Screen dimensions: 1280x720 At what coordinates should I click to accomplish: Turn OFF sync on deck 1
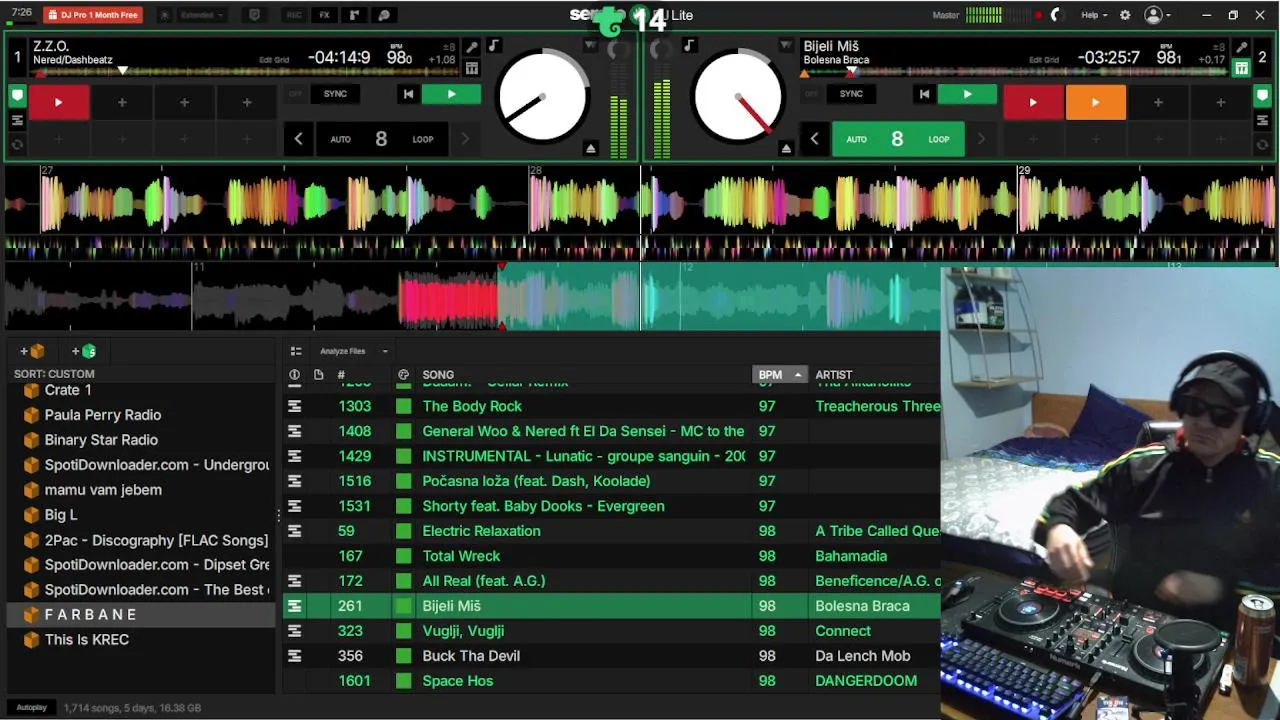pyautogui.click(x=295, y=94)
